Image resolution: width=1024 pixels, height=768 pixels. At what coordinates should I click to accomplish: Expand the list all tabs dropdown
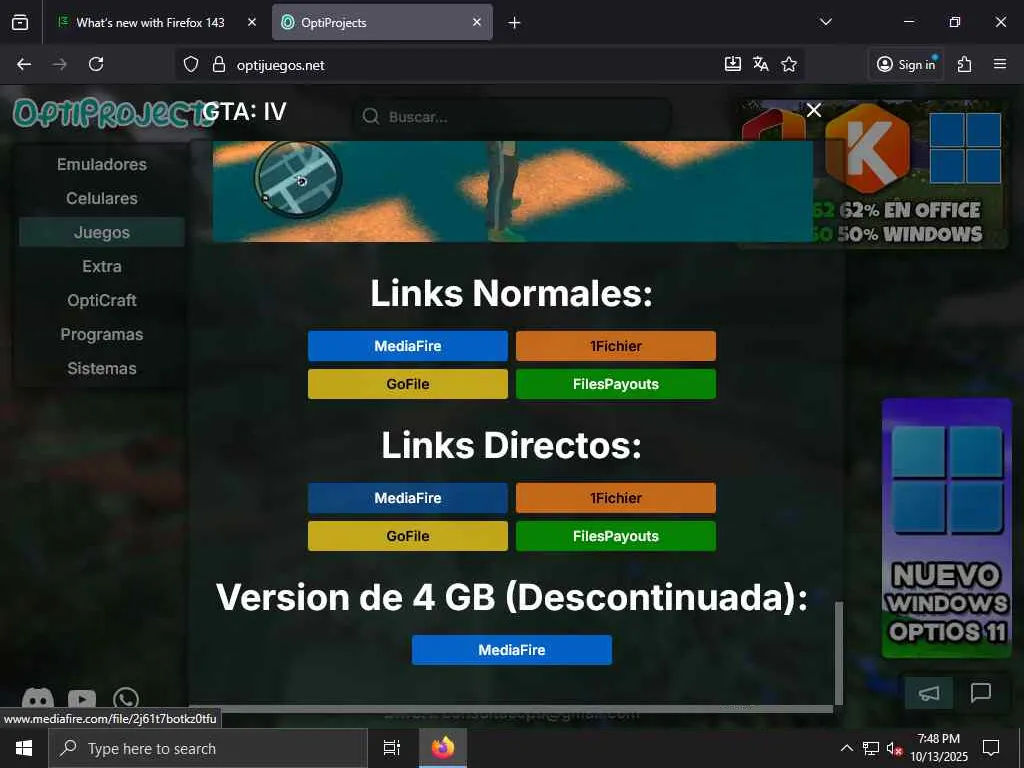[825, 22]
